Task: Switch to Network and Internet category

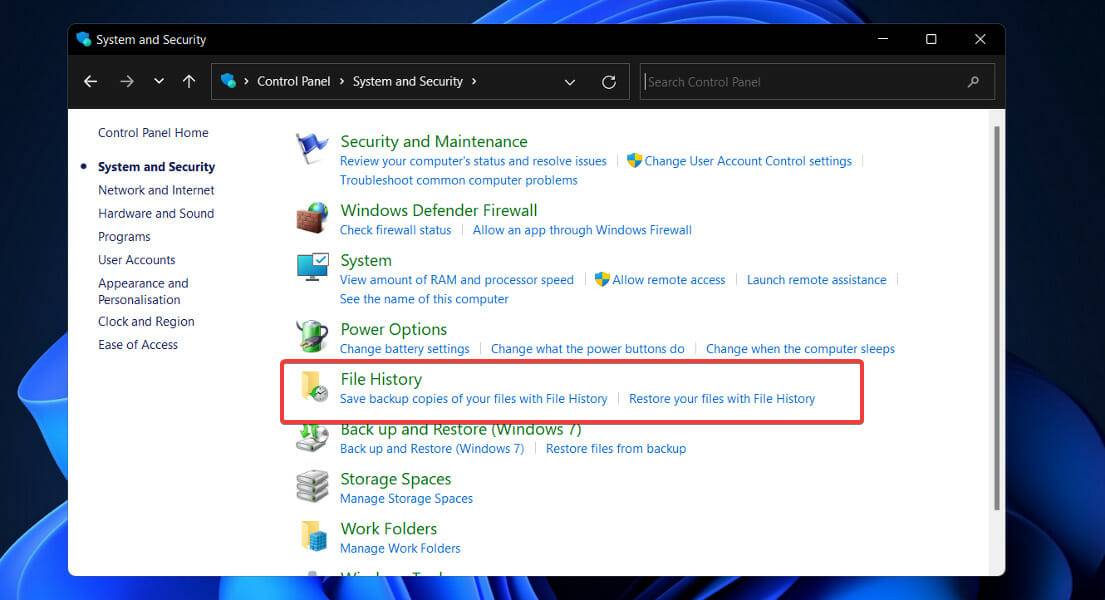Action: click(x=156, y=190)
